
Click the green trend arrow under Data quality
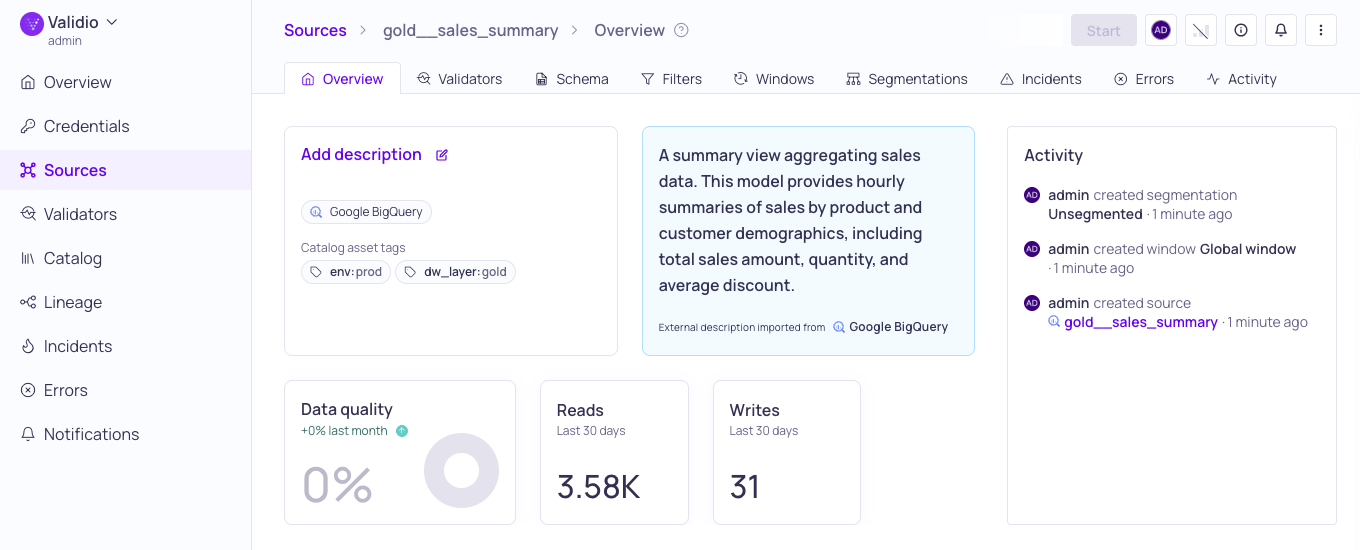coord(402,431)
